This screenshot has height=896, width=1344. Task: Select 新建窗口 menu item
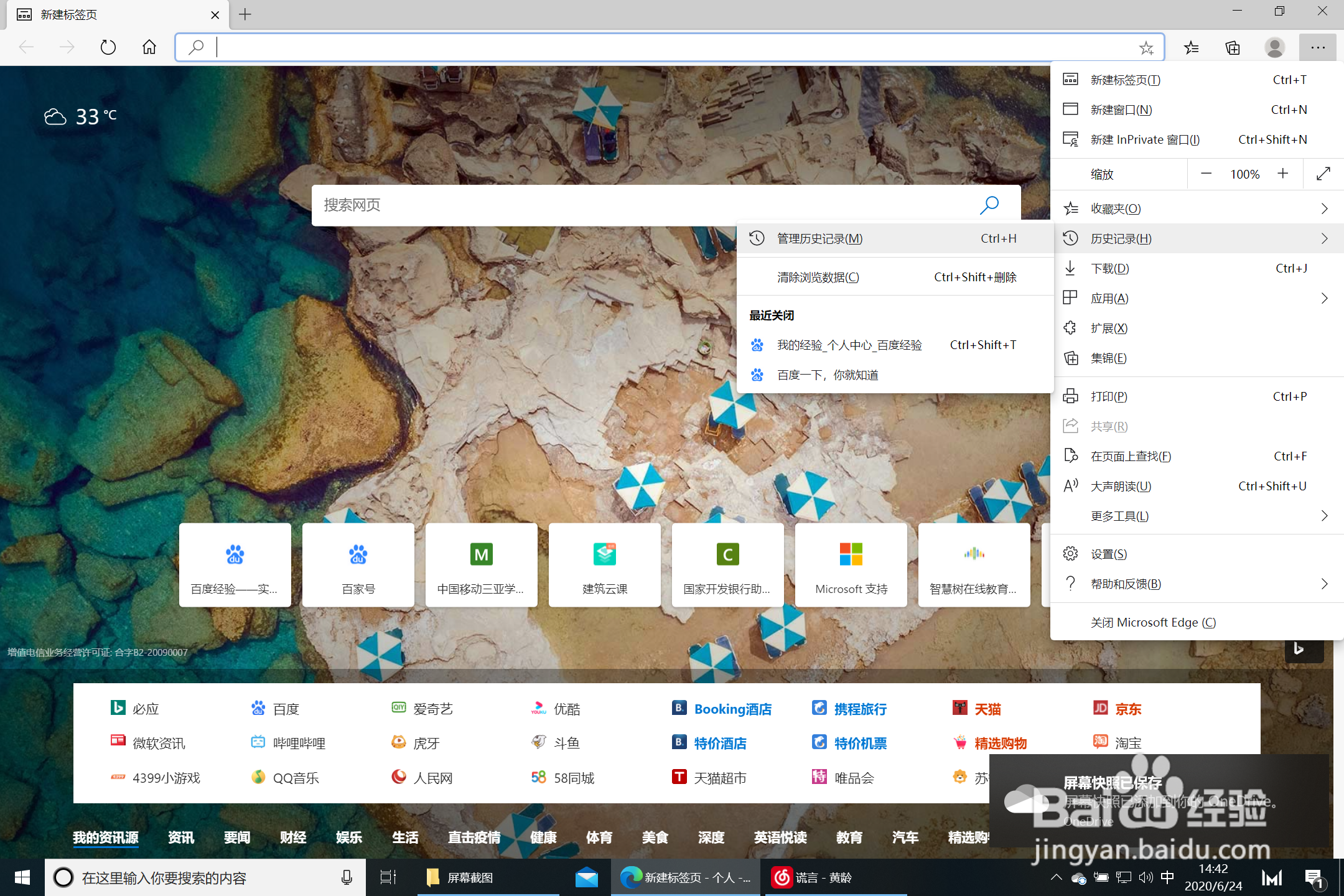tap(1197, 110)
